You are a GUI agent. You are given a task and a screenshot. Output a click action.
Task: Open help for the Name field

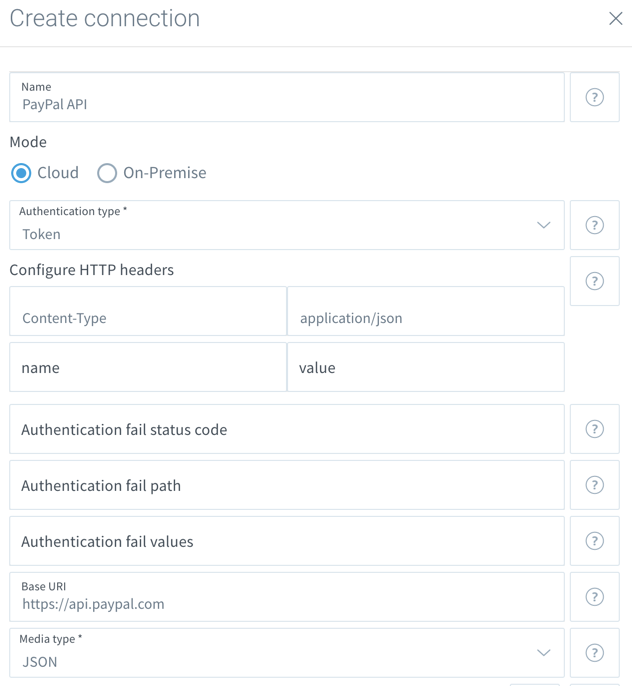coord(595,97)
